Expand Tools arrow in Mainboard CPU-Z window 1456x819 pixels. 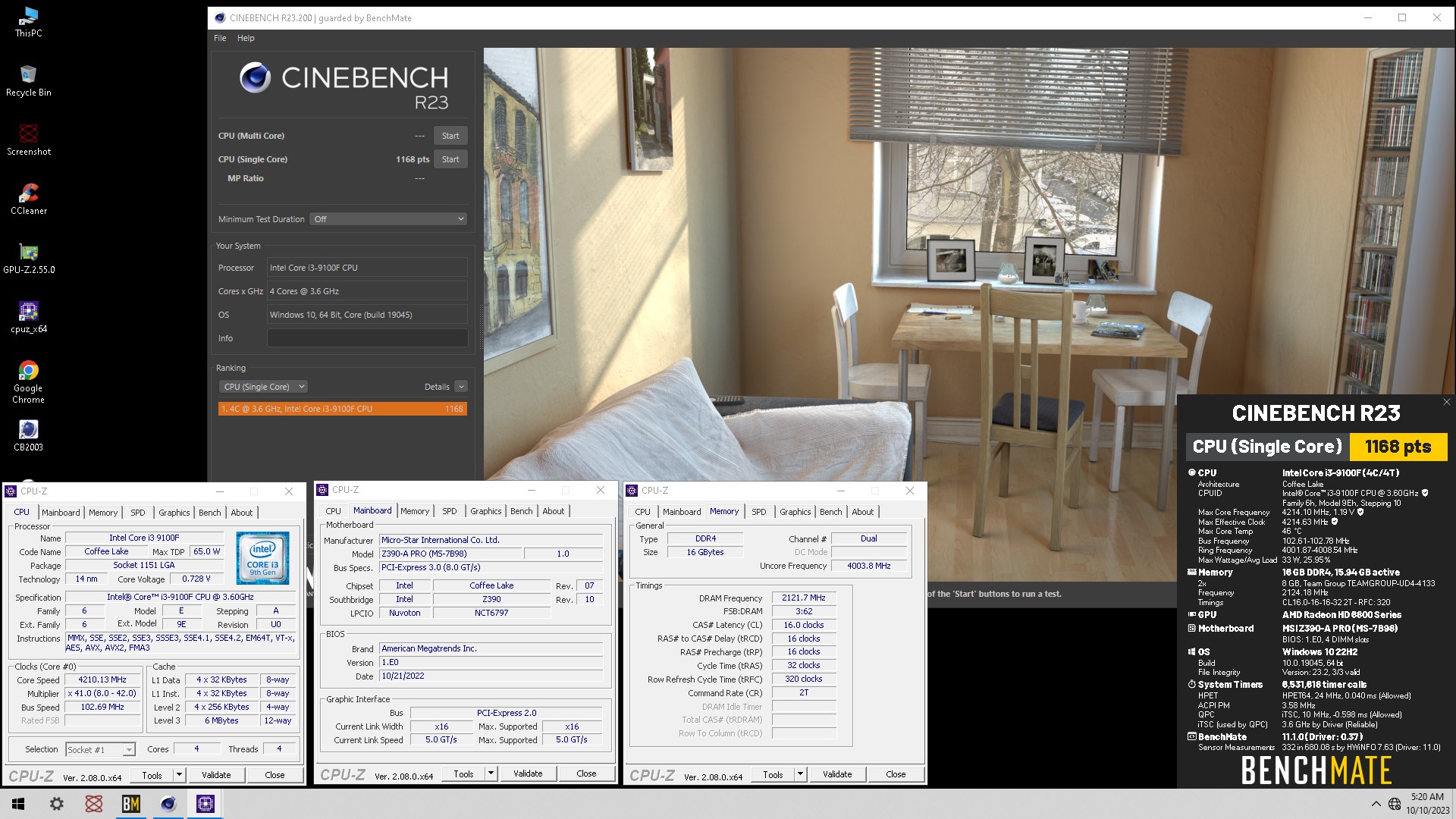[491, 773]
